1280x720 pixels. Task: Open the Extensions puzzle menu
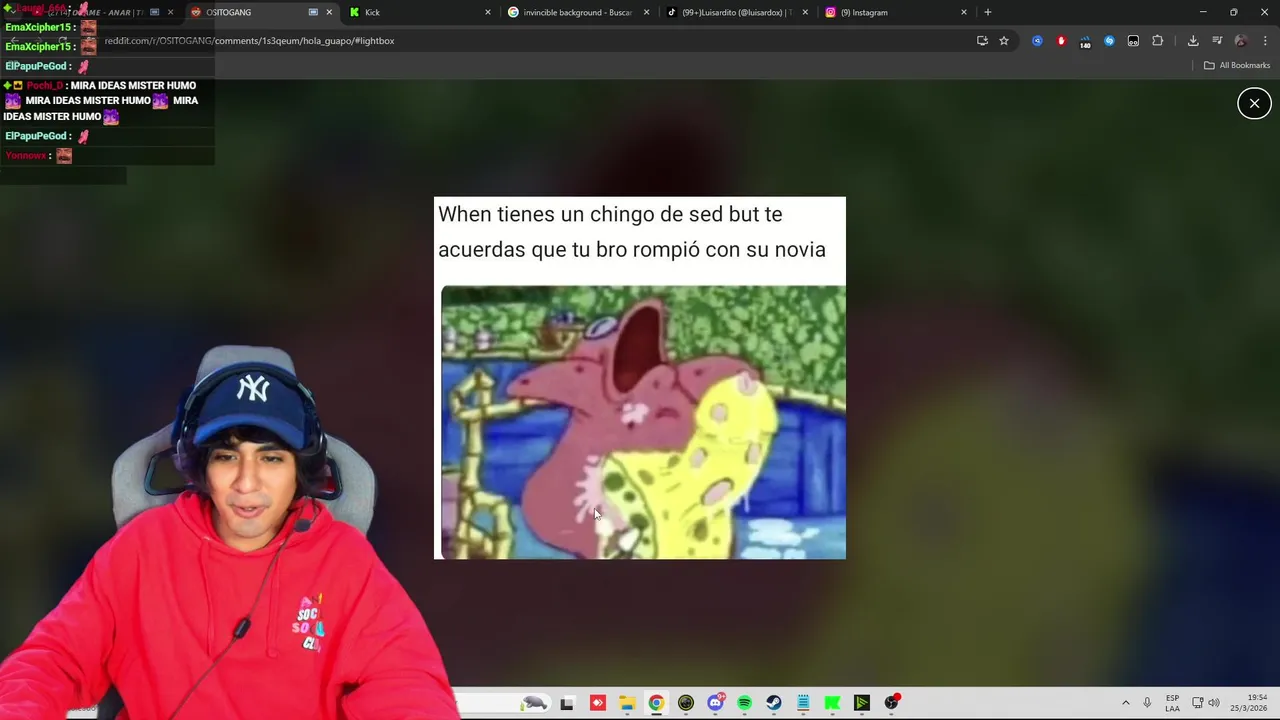(1158, 41)
